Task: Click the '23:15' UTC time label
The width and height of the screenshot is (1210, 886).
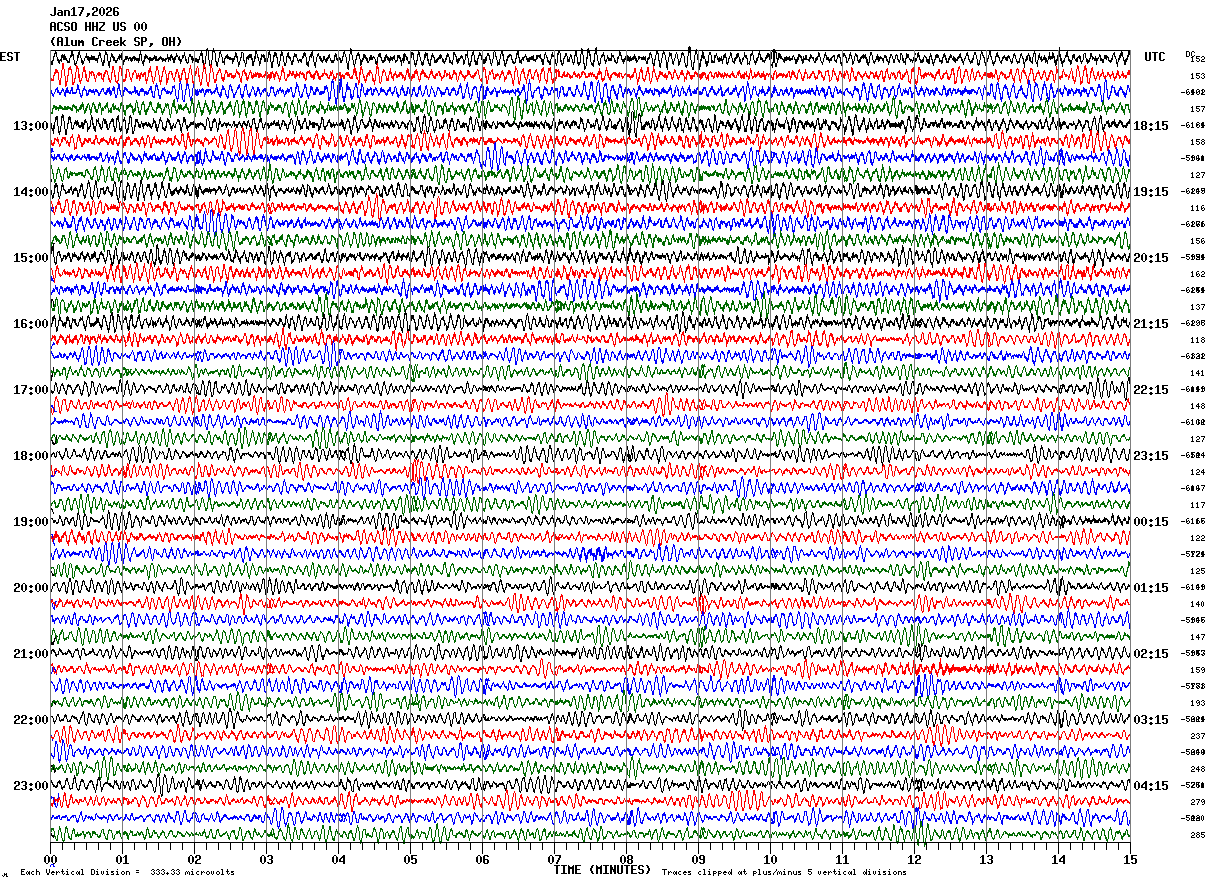Action: (1151, 456)
